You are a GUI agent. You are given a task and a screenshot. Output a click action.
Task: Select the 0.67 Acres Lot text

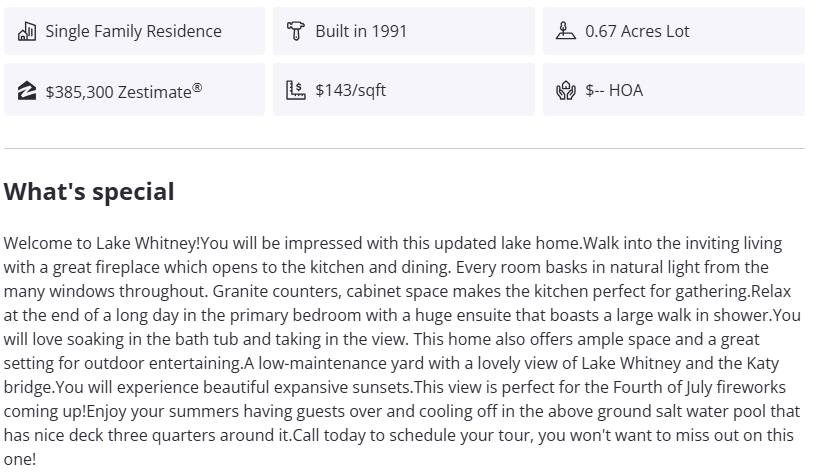(637, 31)
